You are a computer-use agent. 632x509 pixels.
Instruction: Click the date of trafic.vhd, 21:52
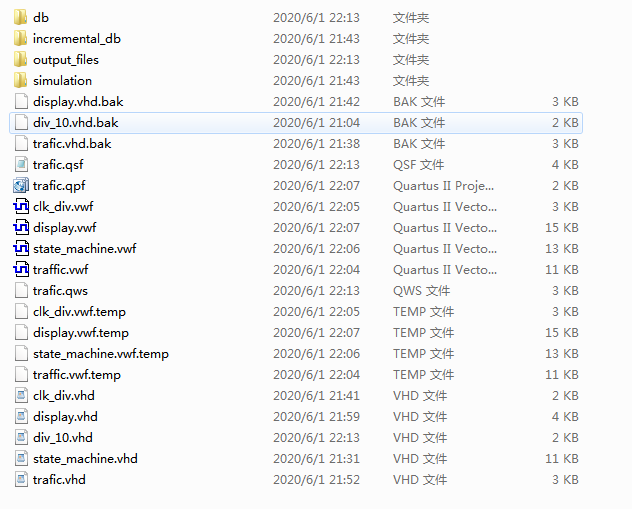(316, 480)
